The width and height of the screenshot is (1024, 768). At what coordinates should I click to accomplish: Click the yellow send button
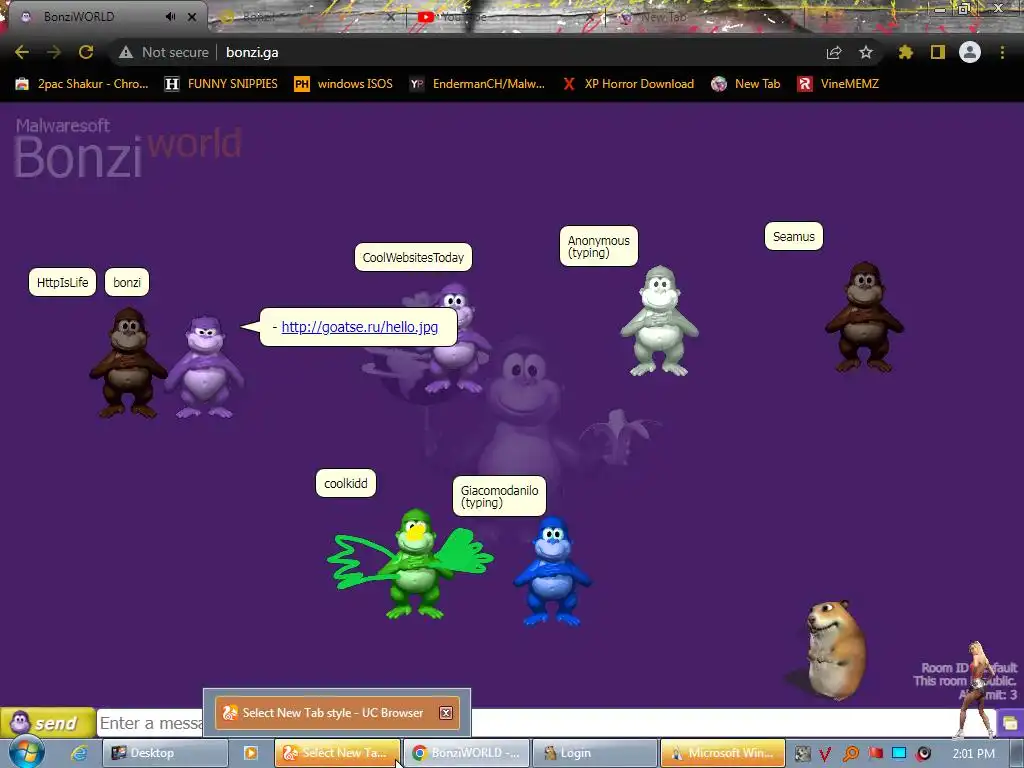[x=48, y=723]
